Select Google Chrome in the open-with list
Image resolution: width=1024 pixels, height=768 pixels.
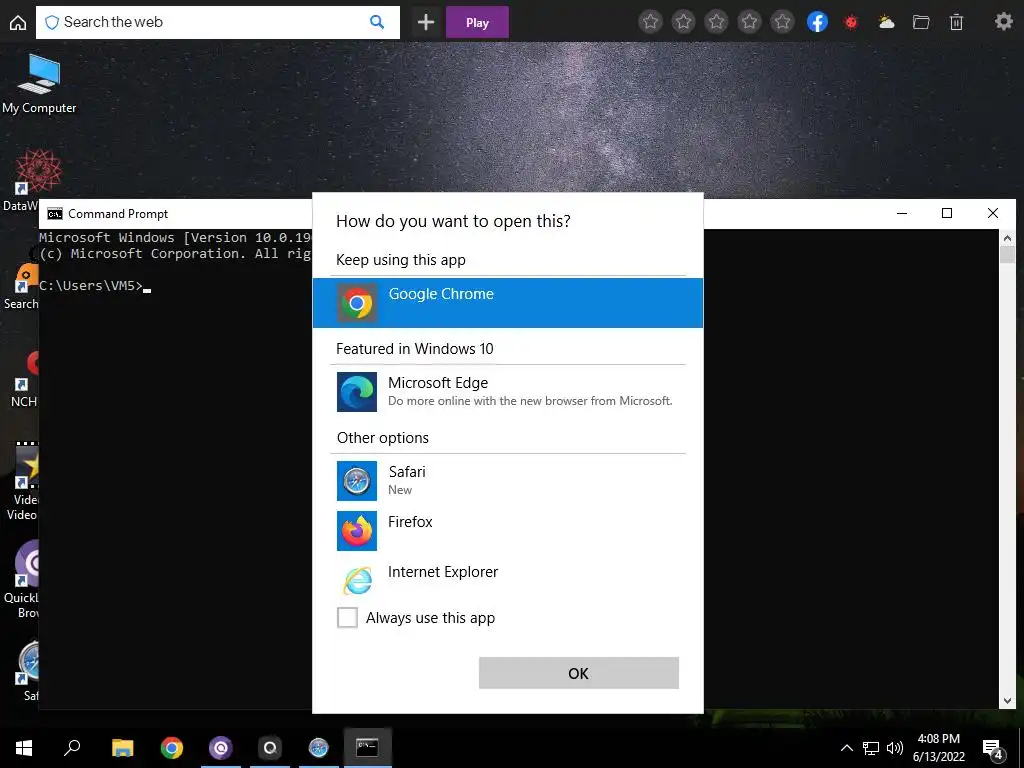[x=507, y=302]
